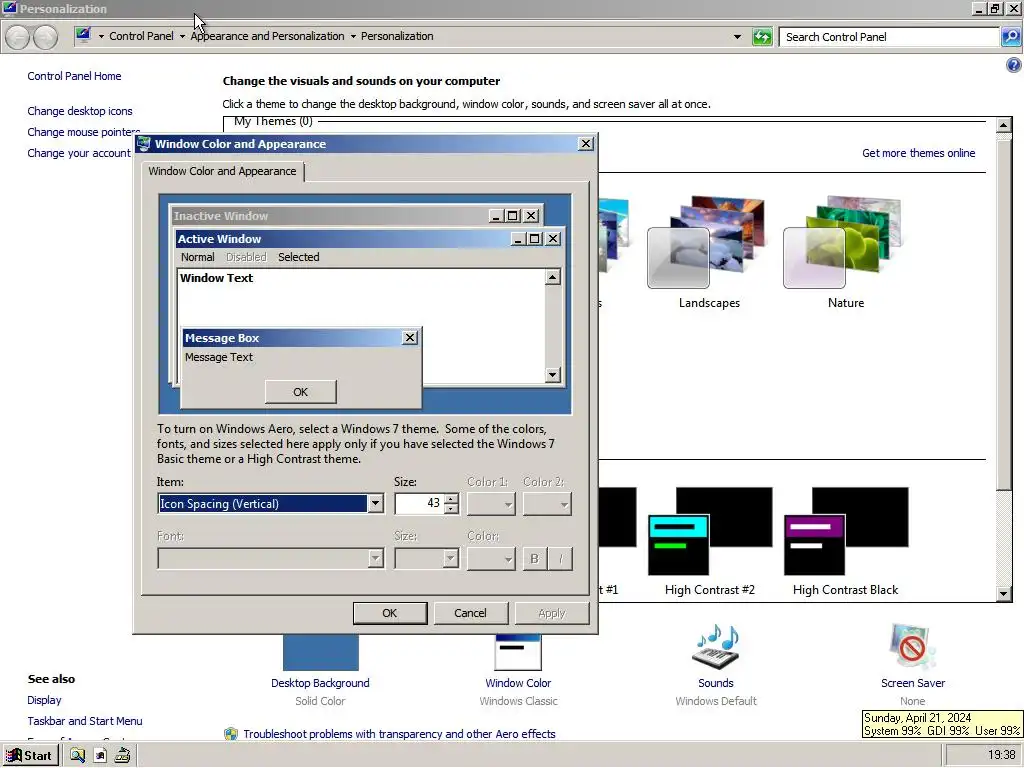1024x768 pixels.
Task: Click the Back navigation arrow button
Action: 18,37
